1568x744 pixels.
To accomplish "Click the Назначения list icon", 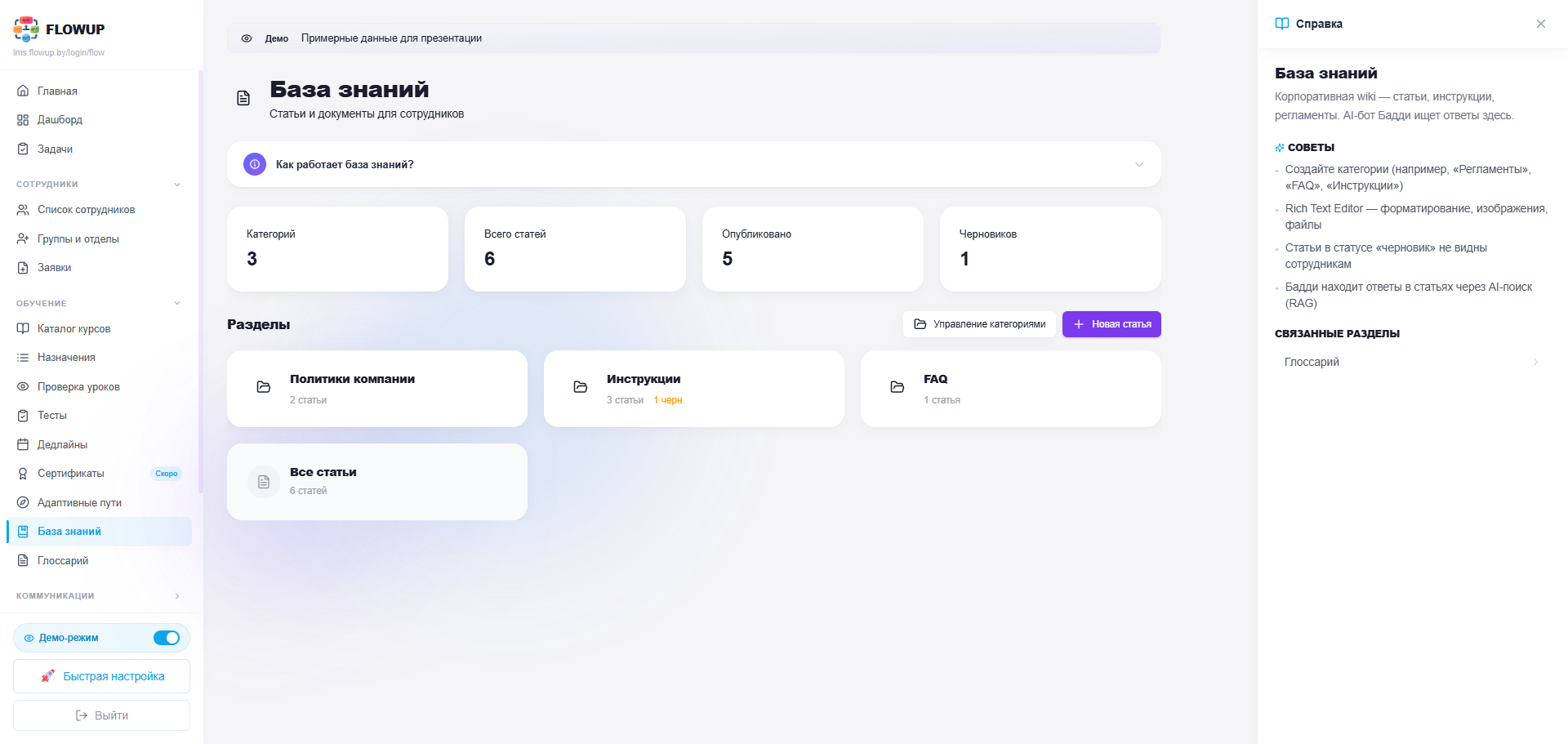I will click(23, 358).
